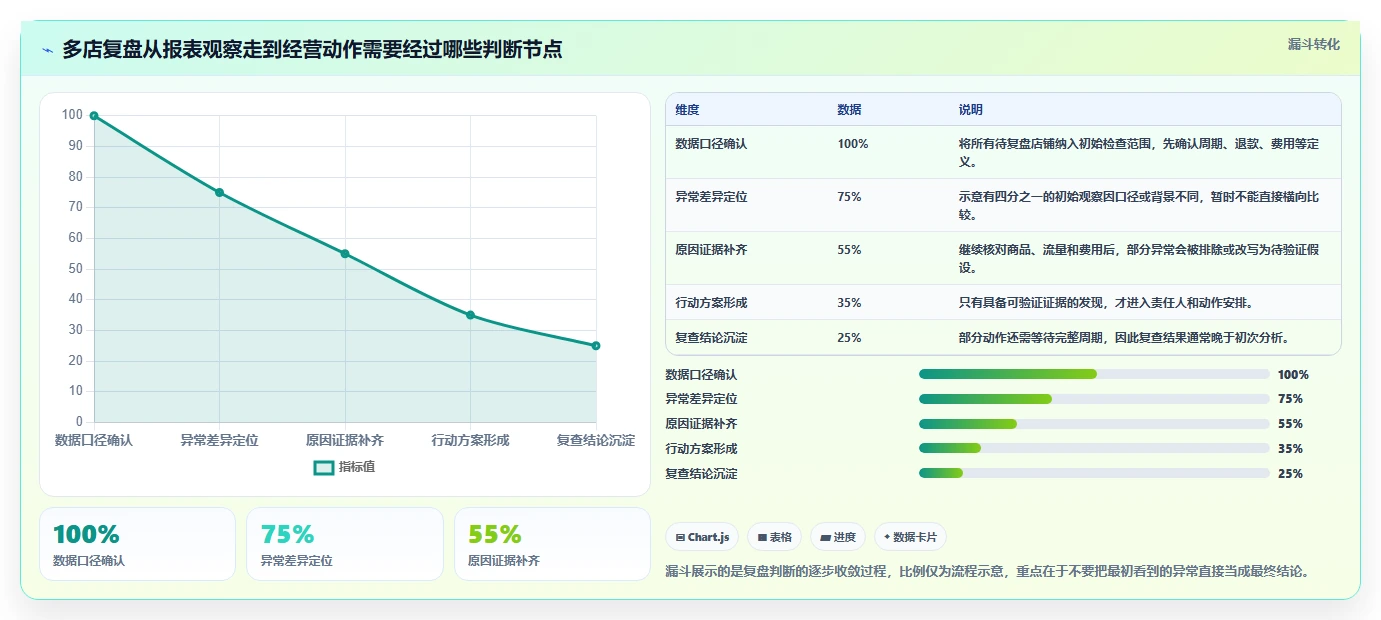The width and height of the screenshot is (1381, 620).
Task: Click the 漏斗转化 label in header
Action: [x=1313, y=44]
